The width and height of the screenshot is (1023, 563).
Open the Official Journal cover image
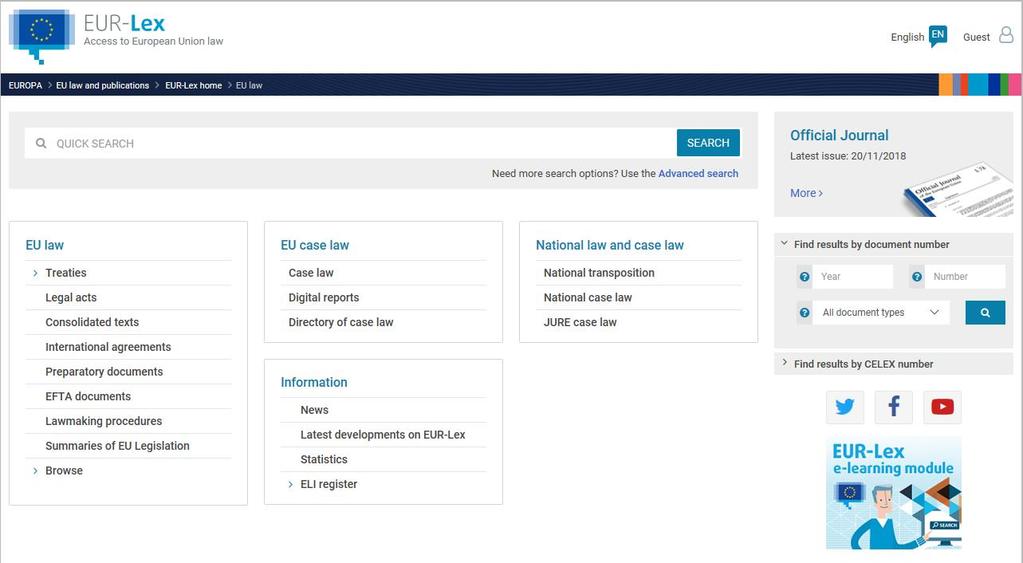pos(958,190)
